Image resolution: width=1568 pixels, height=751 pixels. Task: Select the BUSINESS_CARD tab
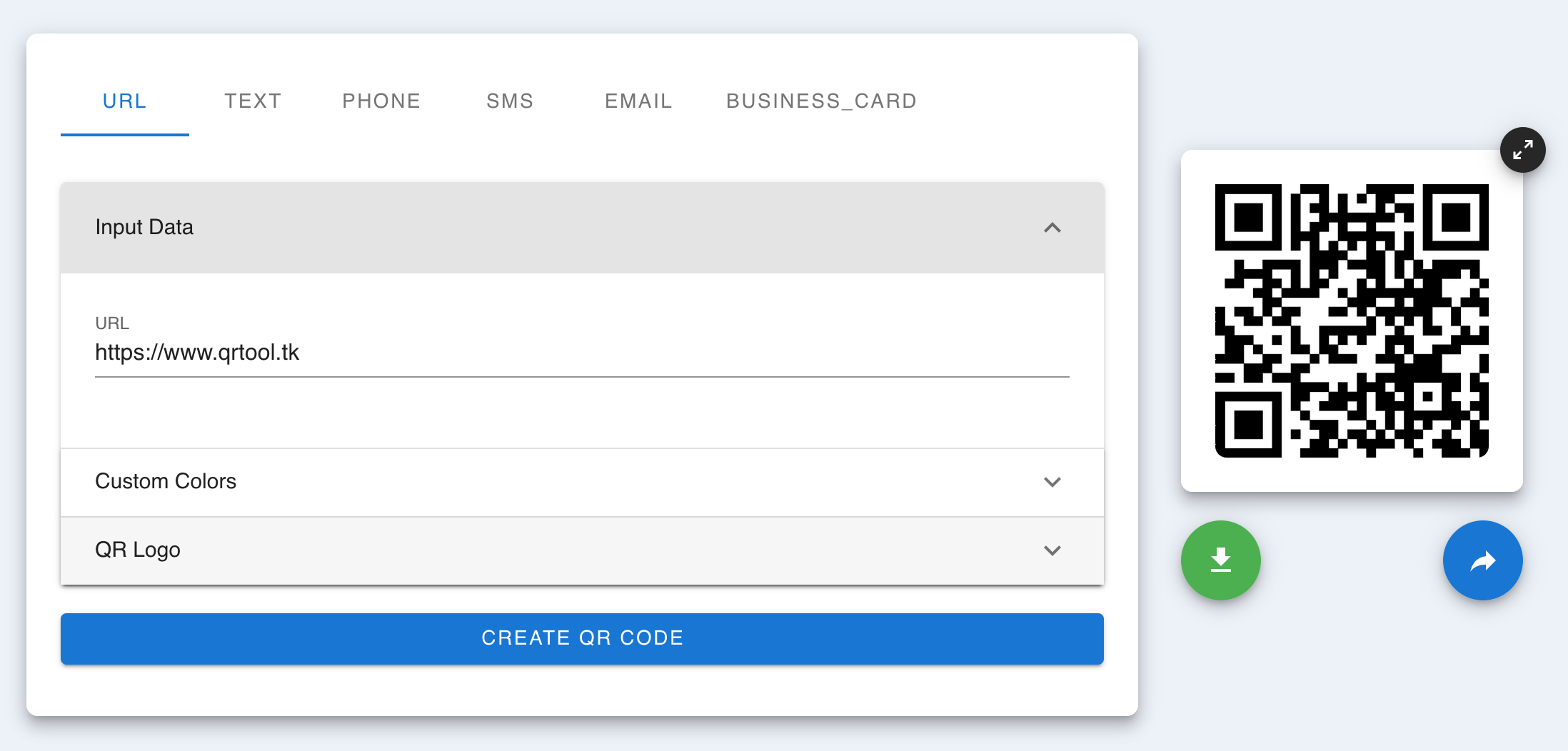(822, 101)
